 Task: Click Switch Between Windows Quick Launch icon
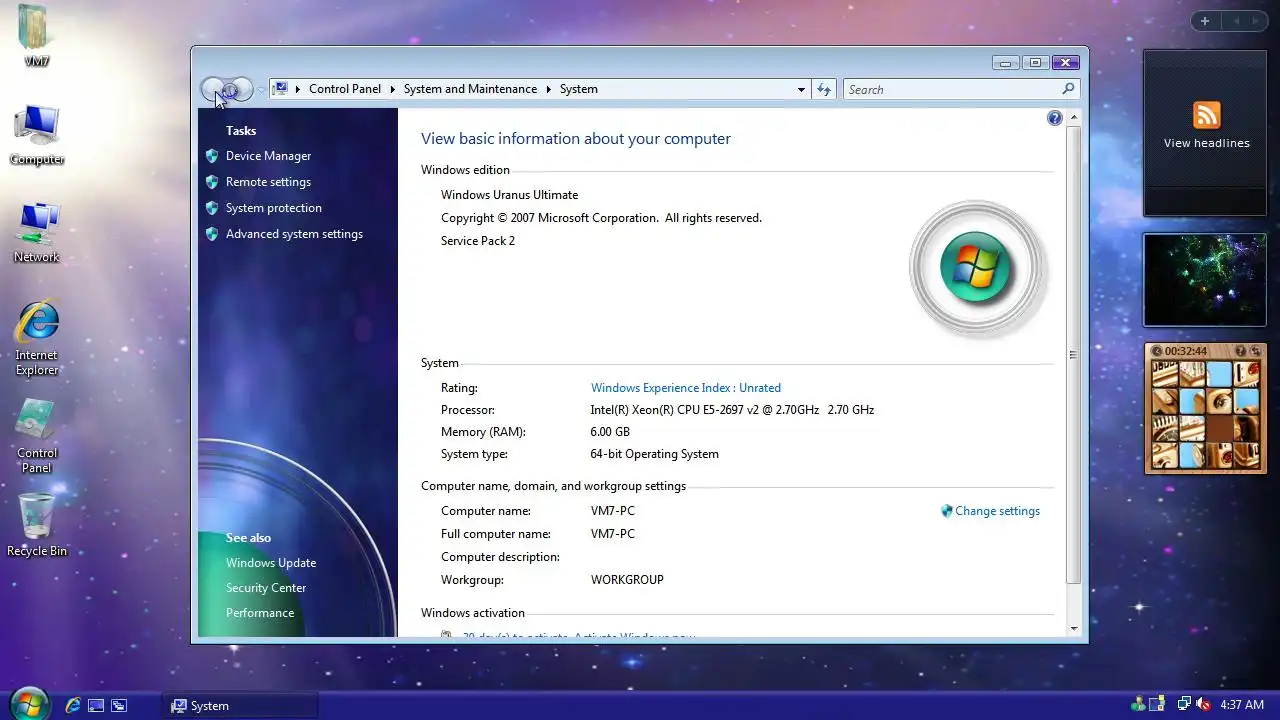[x=119, y=705]
